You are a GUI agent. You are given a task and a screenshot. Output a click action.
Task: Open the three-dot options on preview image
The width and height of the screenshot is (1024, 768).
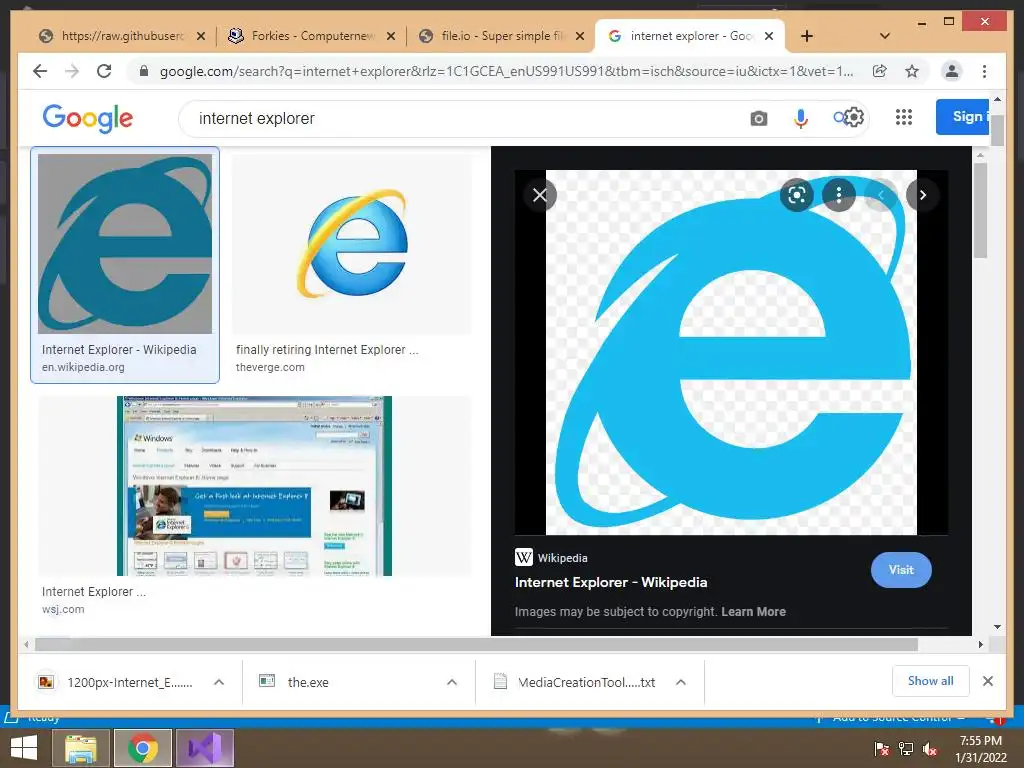[839, 195]
